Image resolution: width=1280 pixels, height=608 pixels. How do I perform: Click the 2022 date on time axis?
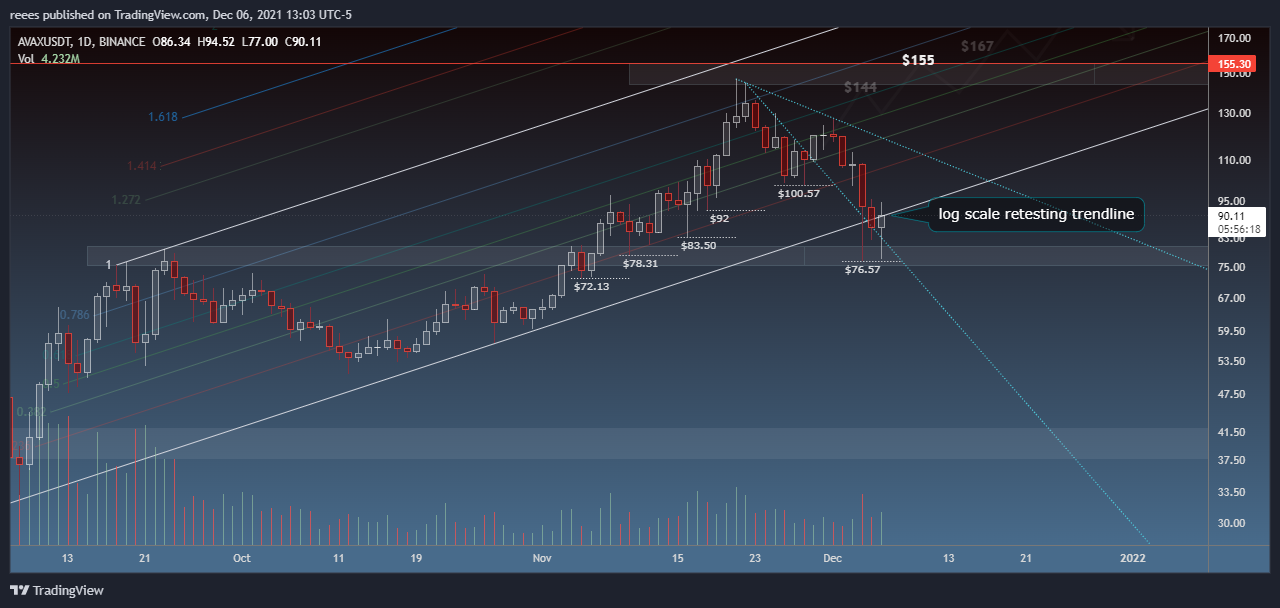pyautogui.click(x=1134, y=557)
